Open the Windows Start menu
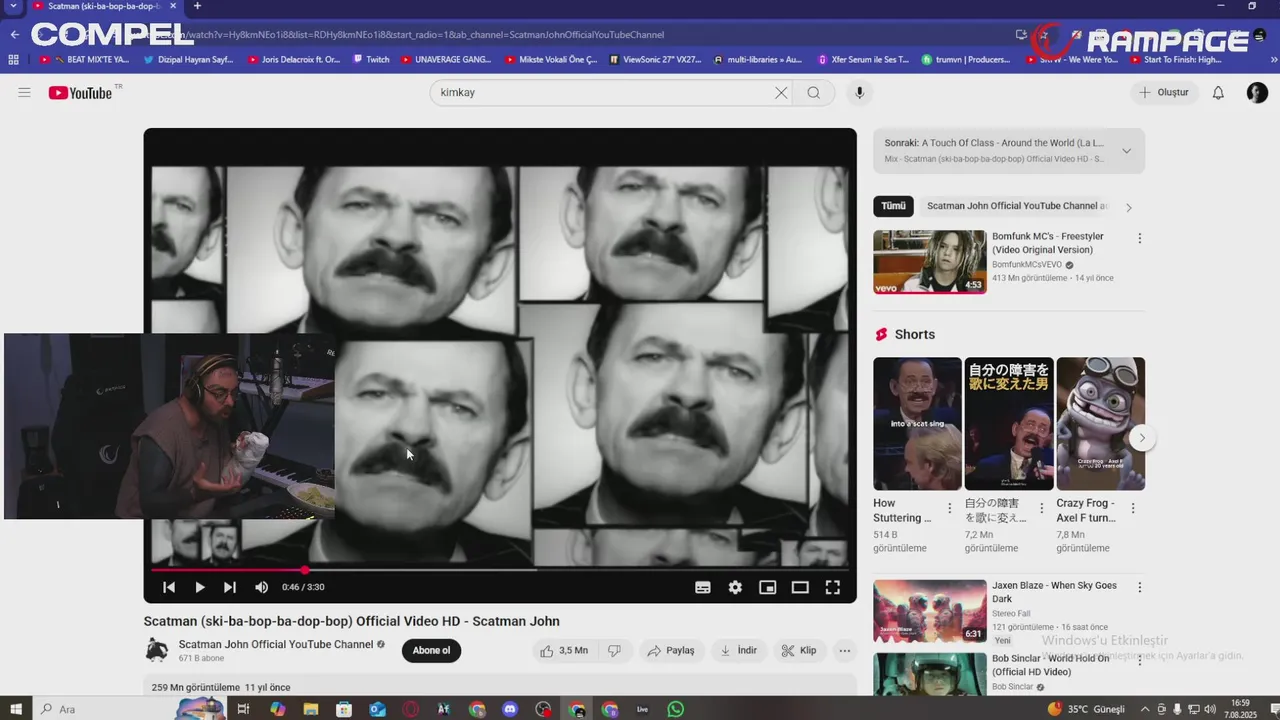The width and height of the screenshot is (1280, 720). (16, 709)
